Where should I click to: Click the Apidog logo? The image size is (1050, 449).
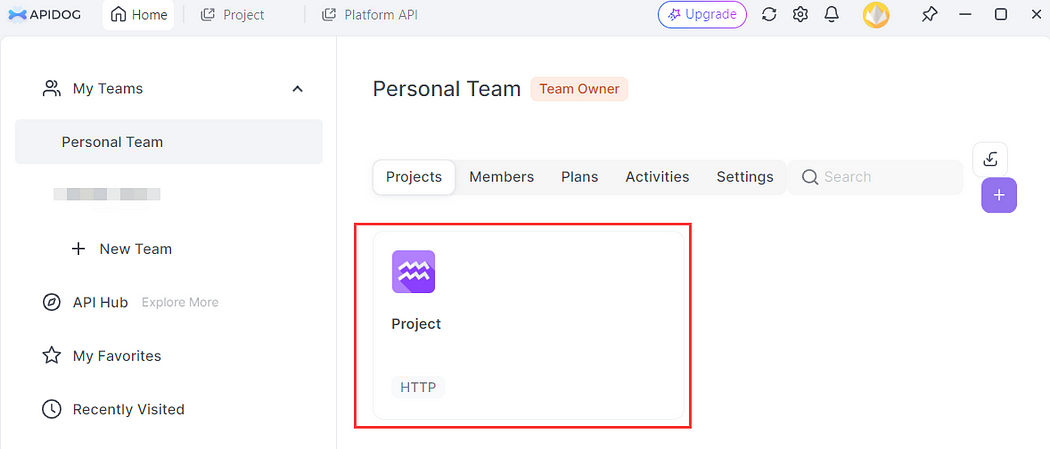pos(44,15)
